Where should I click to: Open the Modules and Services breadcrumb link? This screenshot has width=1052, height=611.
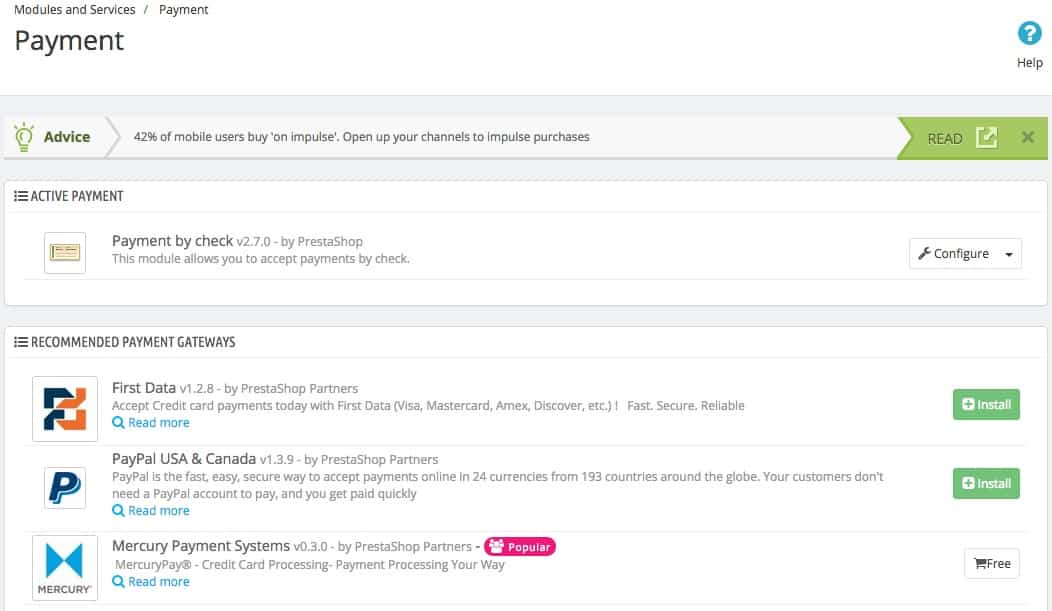pos(74,9)
